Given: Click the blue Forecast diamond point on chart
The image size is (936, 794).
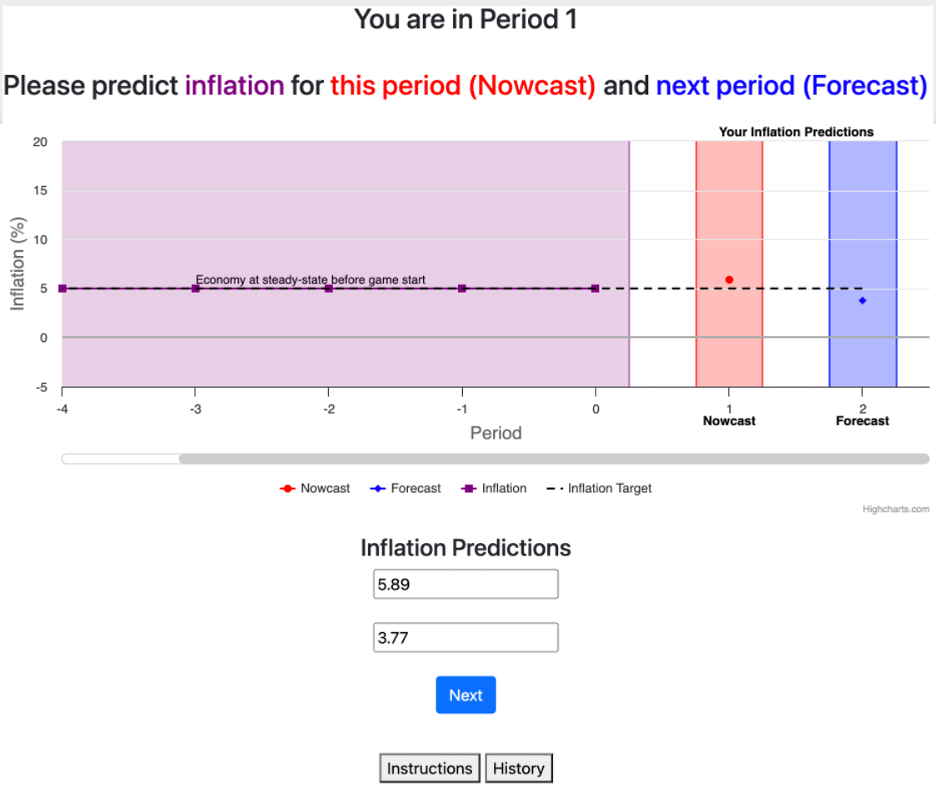Looking at the screenshot, I should point(862,300).
